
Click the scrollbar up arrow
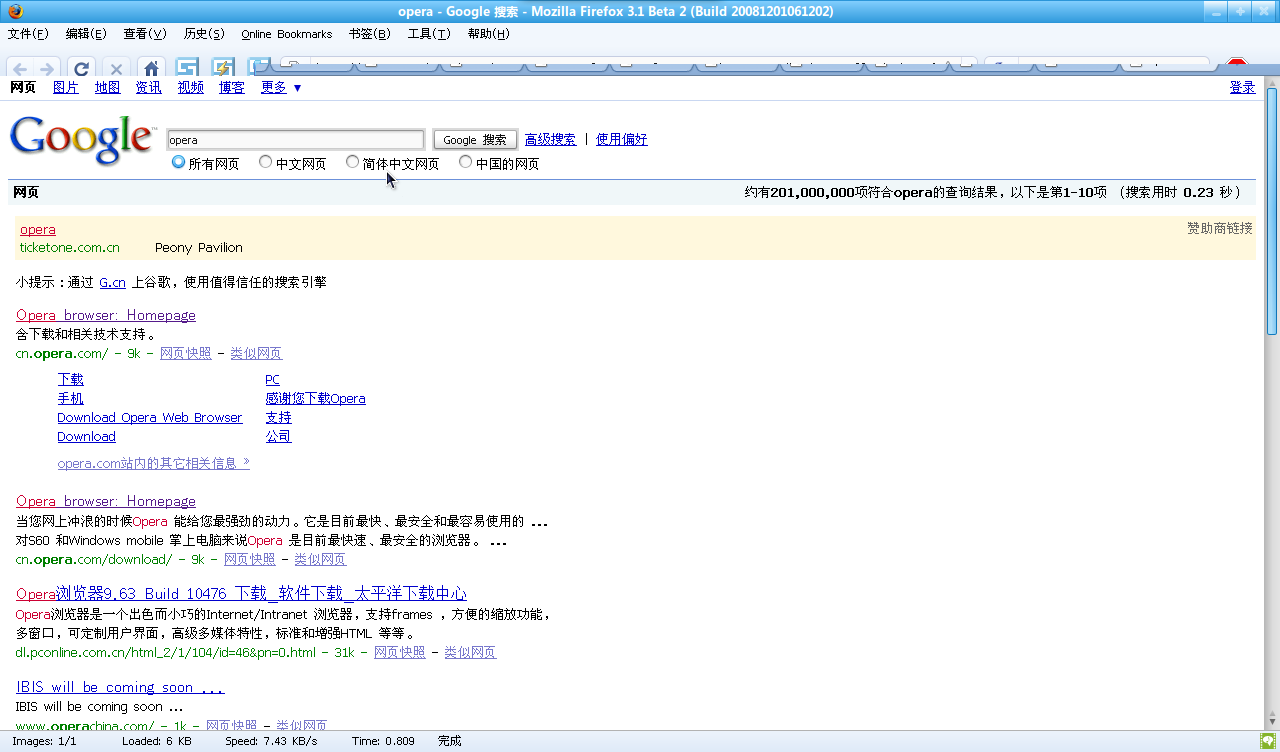pos(1272,82)
